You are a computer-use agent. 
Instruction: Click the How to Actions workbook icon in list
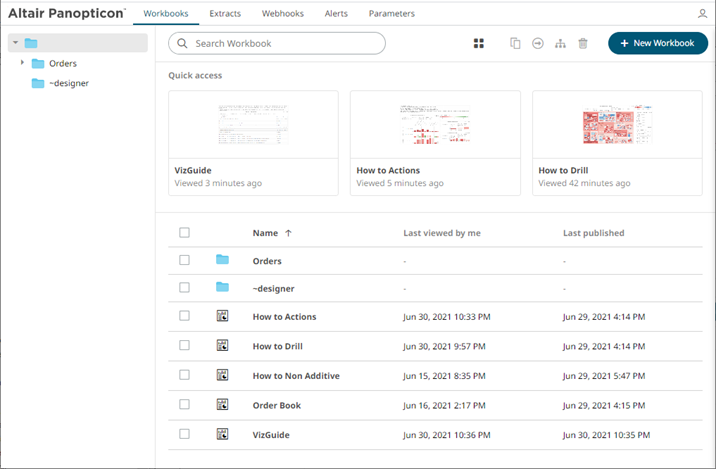point(222,317)
